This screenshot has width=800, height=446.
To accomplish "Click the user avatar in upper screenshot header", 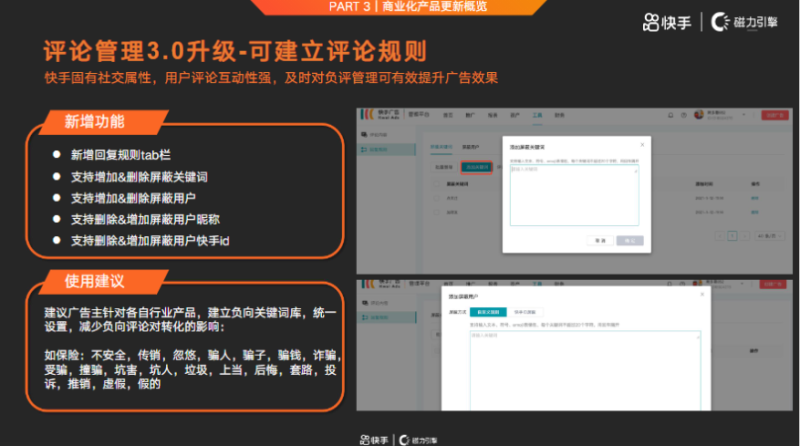I will [698, 115].
